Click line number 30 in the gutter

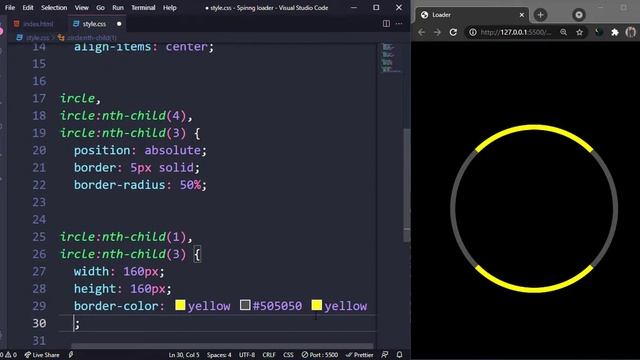point(39,323)
